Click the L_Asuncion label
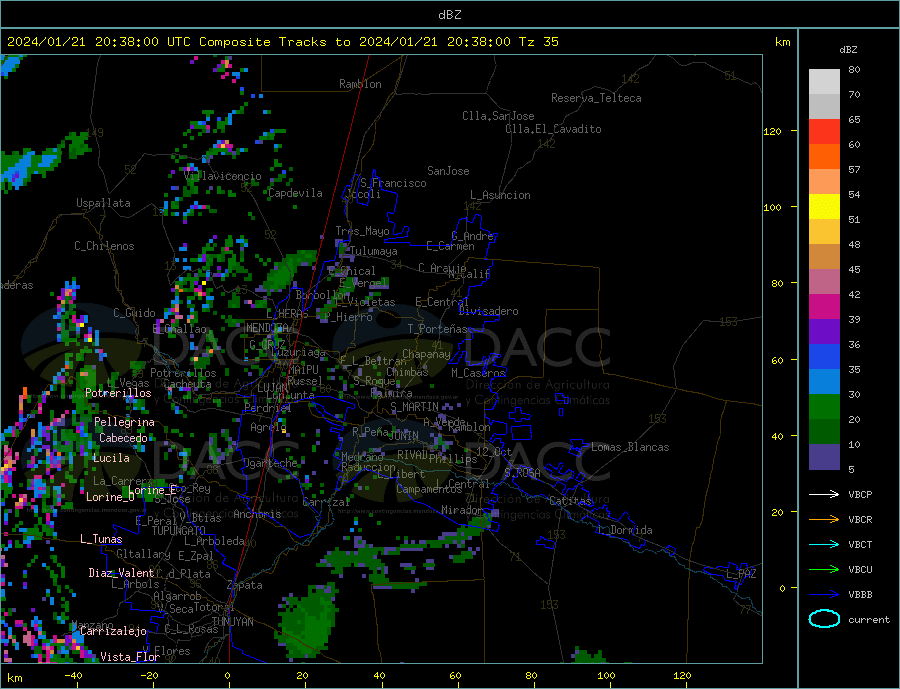The image size is (900, 689). 501,195
